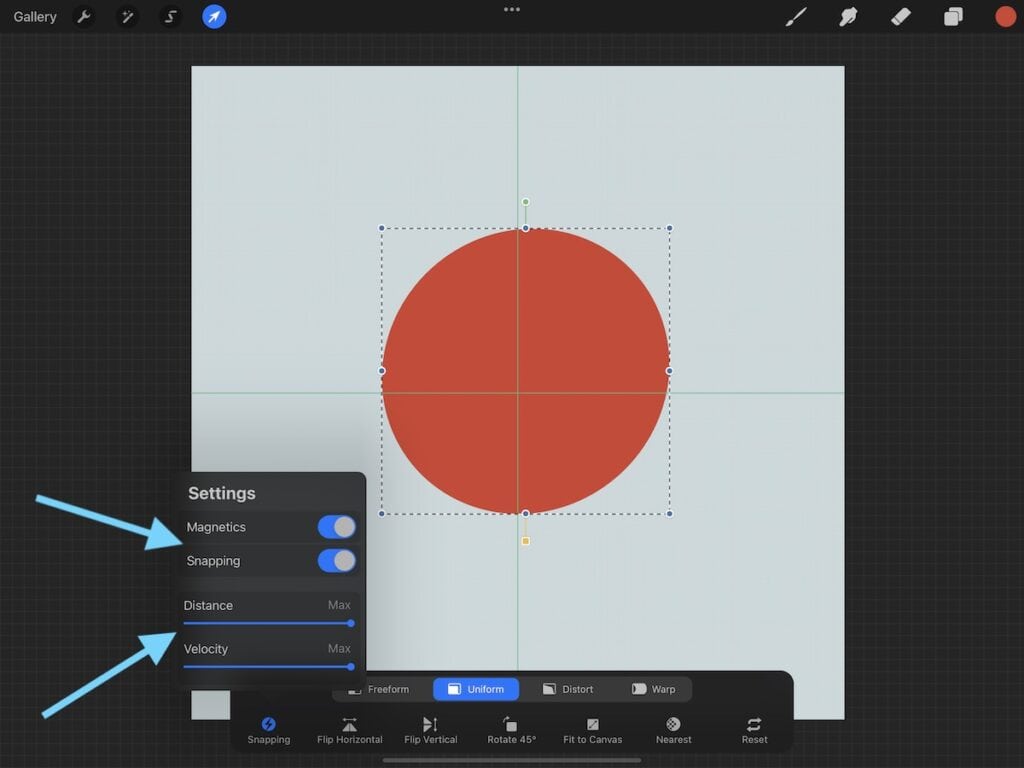This screenshot has height=768, width=1024.
Task: Toggle the Magnetics switch off
Action: coord(336,527)
